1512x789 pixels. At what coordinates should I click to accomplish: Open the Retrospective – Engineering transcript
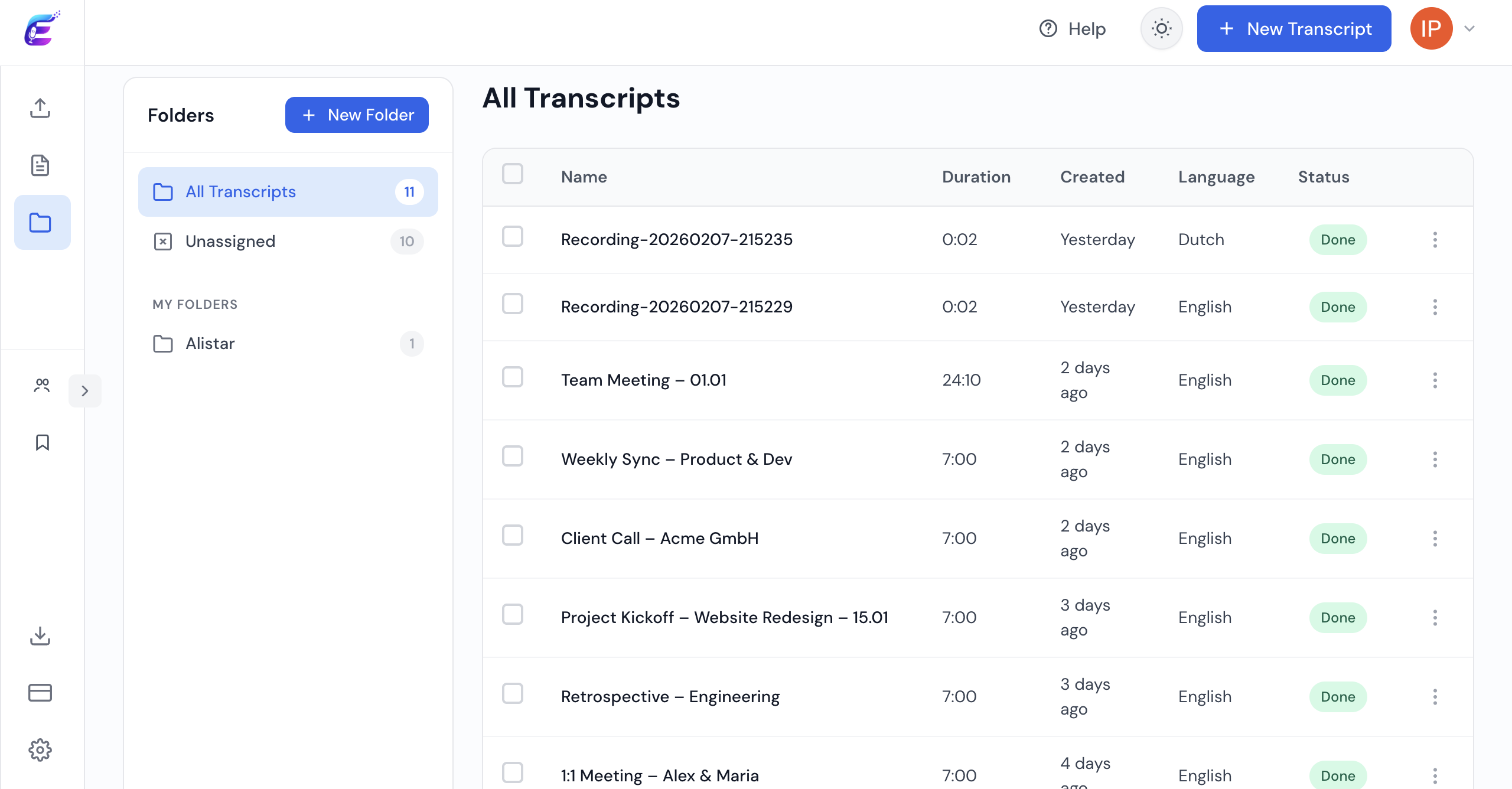[x=670, y=696]
